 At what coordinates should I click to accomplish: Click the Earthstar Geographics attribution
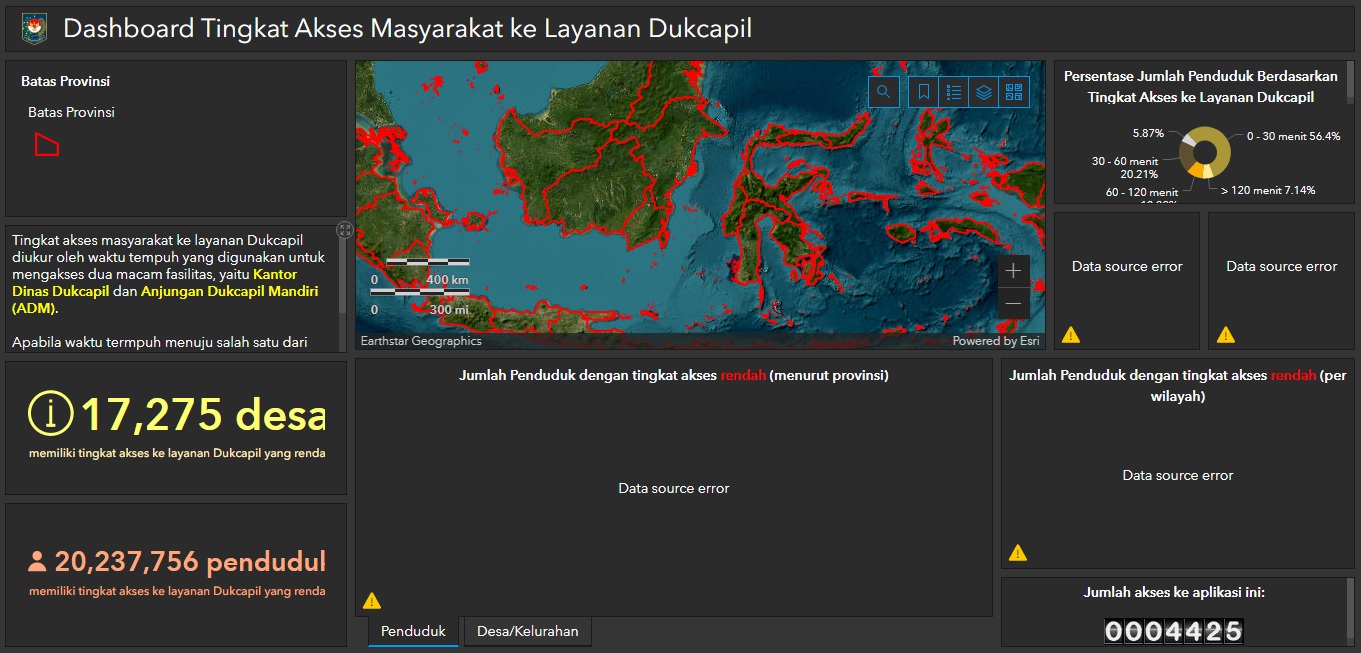[421, 341]
